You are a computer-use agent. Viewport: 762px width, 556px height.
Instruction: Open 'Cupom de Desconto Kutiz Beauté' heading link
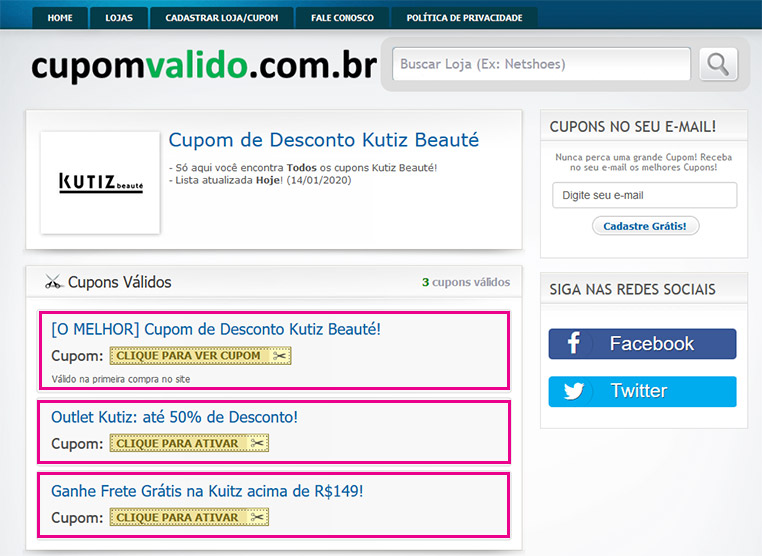324,140
